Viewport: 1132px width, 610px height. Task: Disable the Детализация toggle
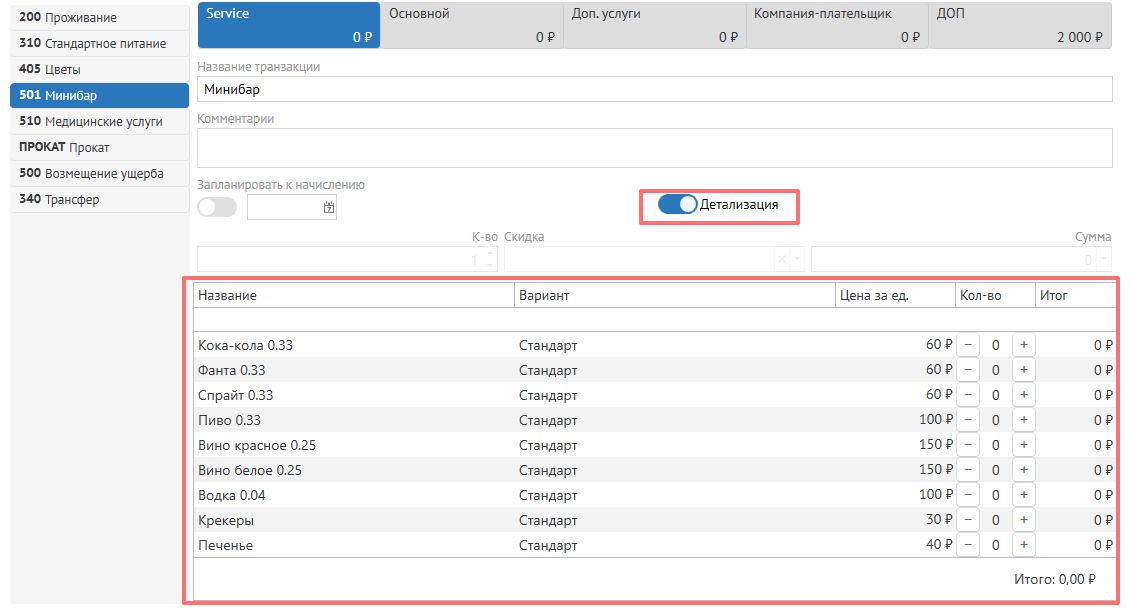(677, 204)
